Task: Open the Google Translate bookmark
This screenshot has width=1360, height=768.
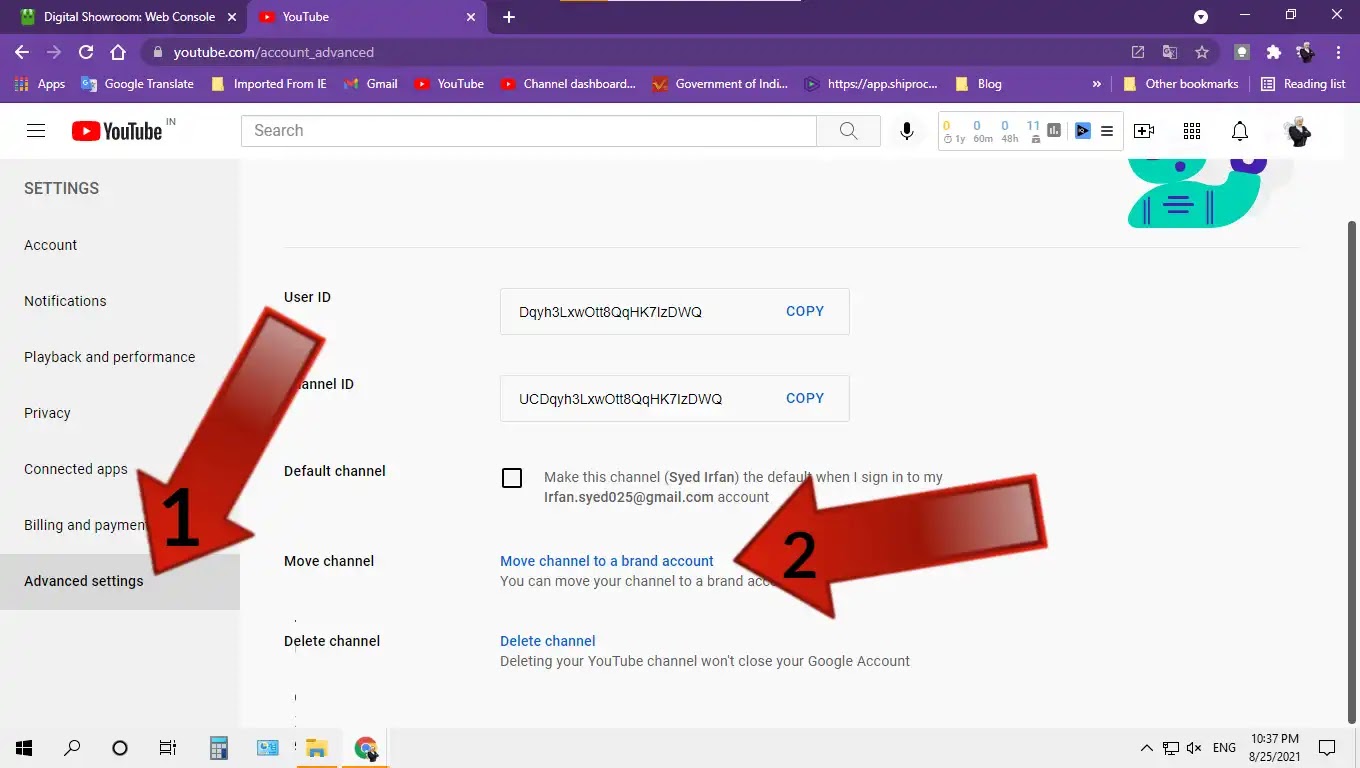Action: [x=138, y=84]
